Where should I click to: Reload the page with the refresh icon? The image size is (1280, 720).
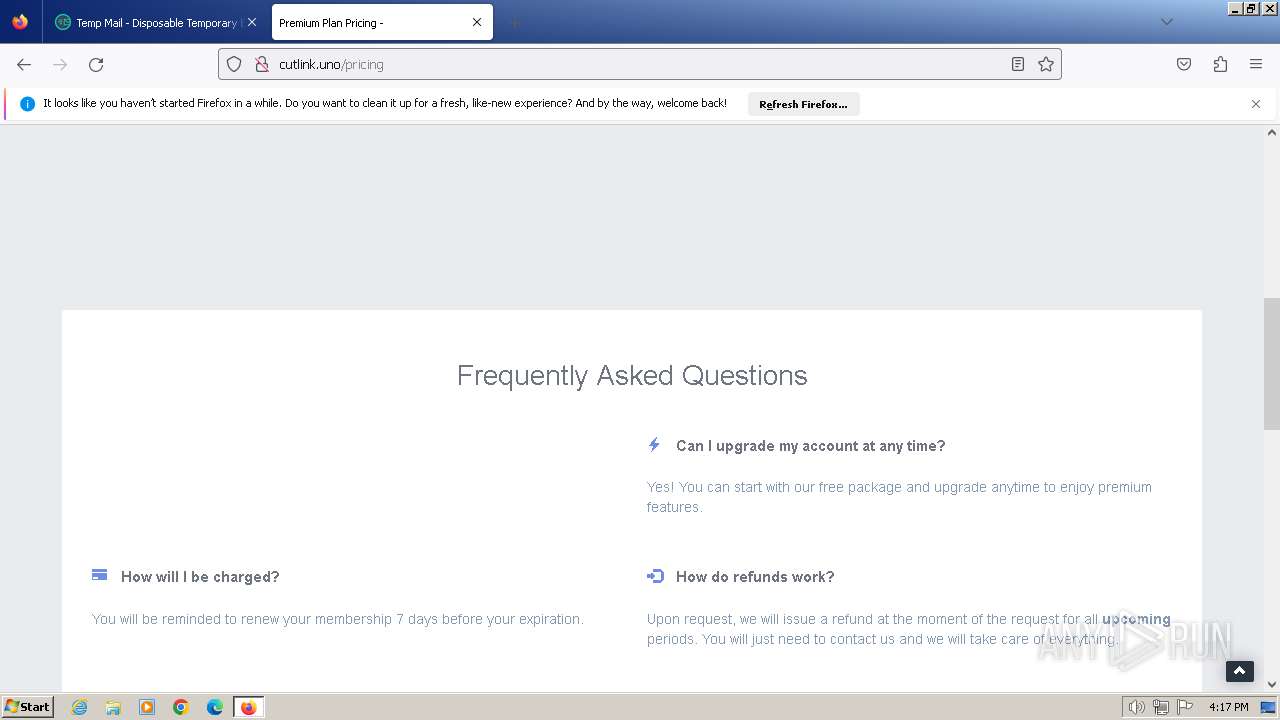click(x=96, y=64)
